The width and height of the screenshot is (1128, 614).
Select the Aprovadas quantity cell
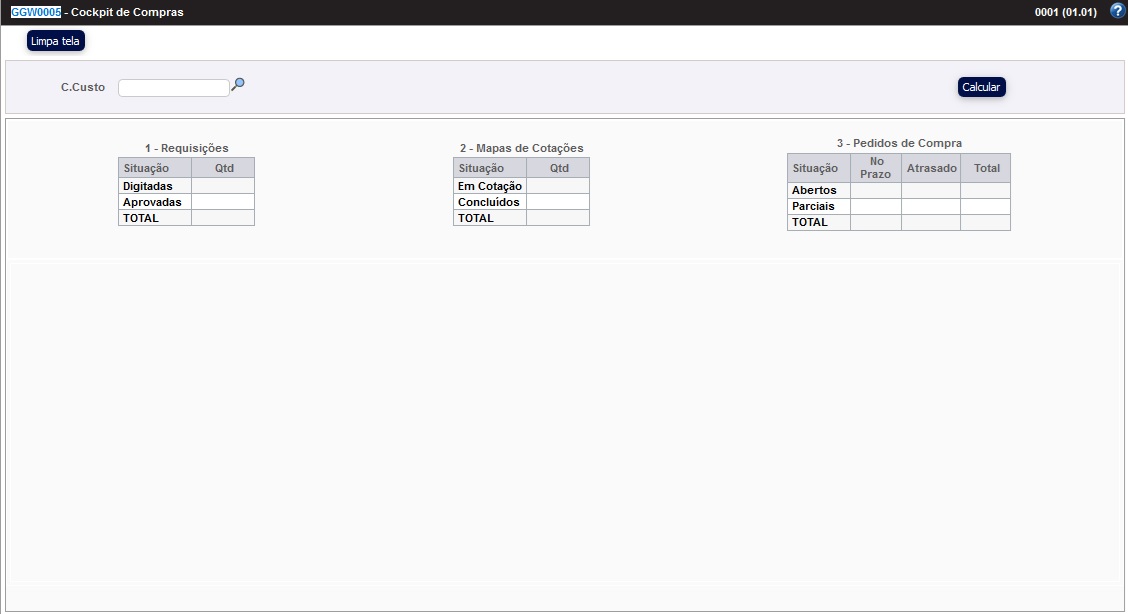tap(222, 202)
